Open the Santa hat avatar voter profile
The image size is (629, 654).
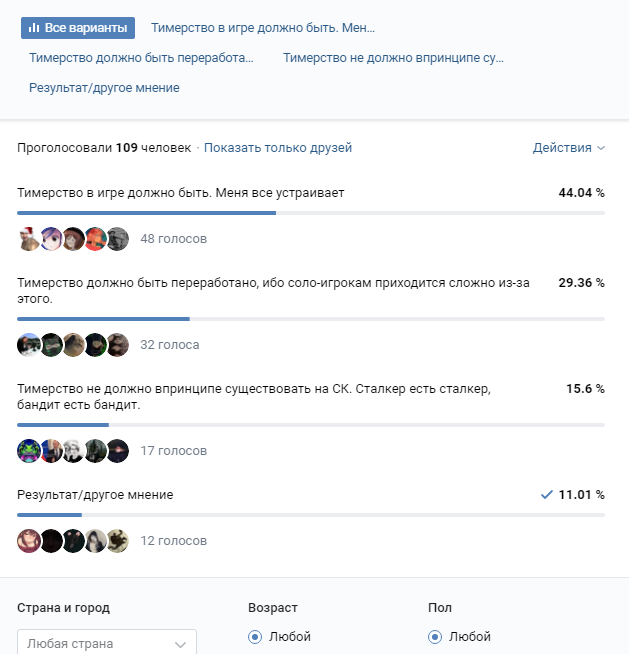tap(29, 239)
